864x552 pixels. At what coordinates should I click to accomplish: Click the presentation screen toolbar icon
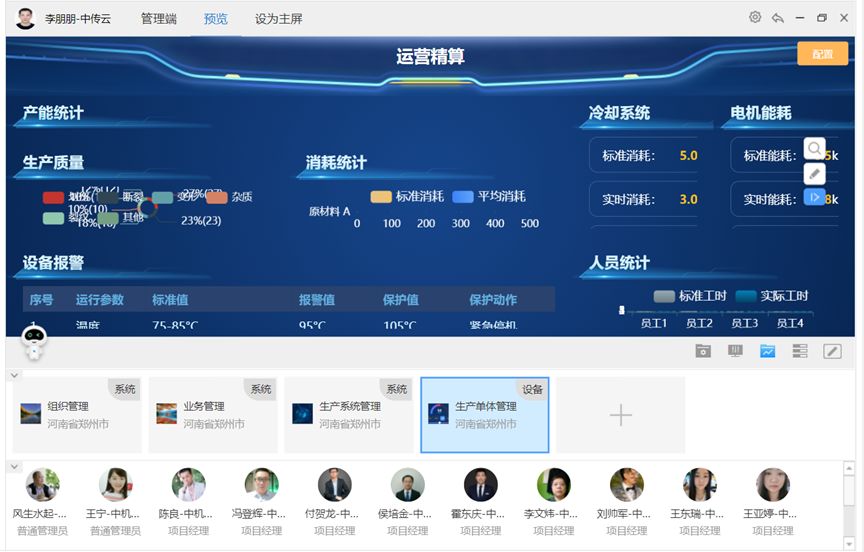tap(736, 351)
